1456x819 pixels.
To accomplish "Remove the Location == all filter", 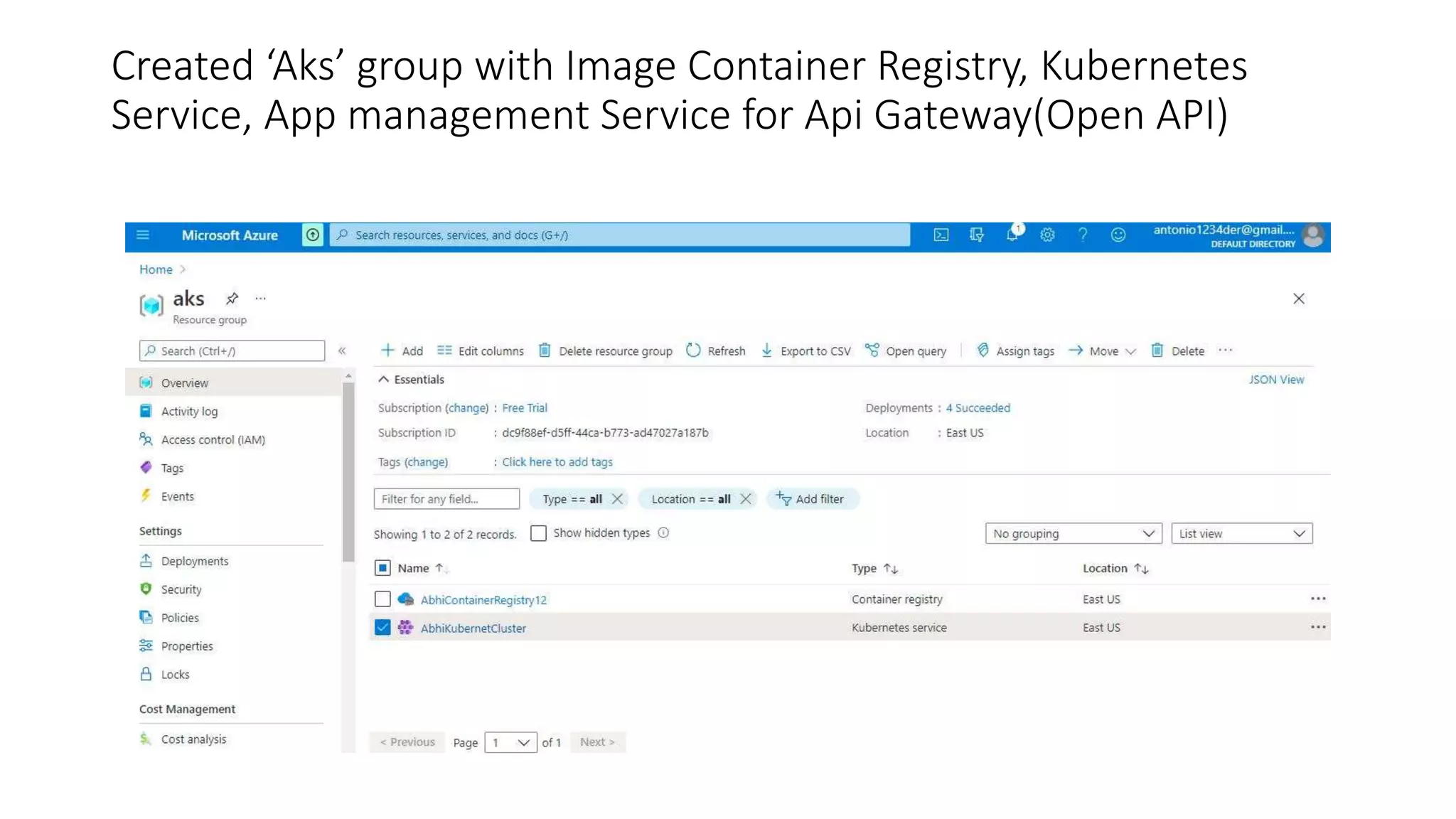I will (746, 499).
